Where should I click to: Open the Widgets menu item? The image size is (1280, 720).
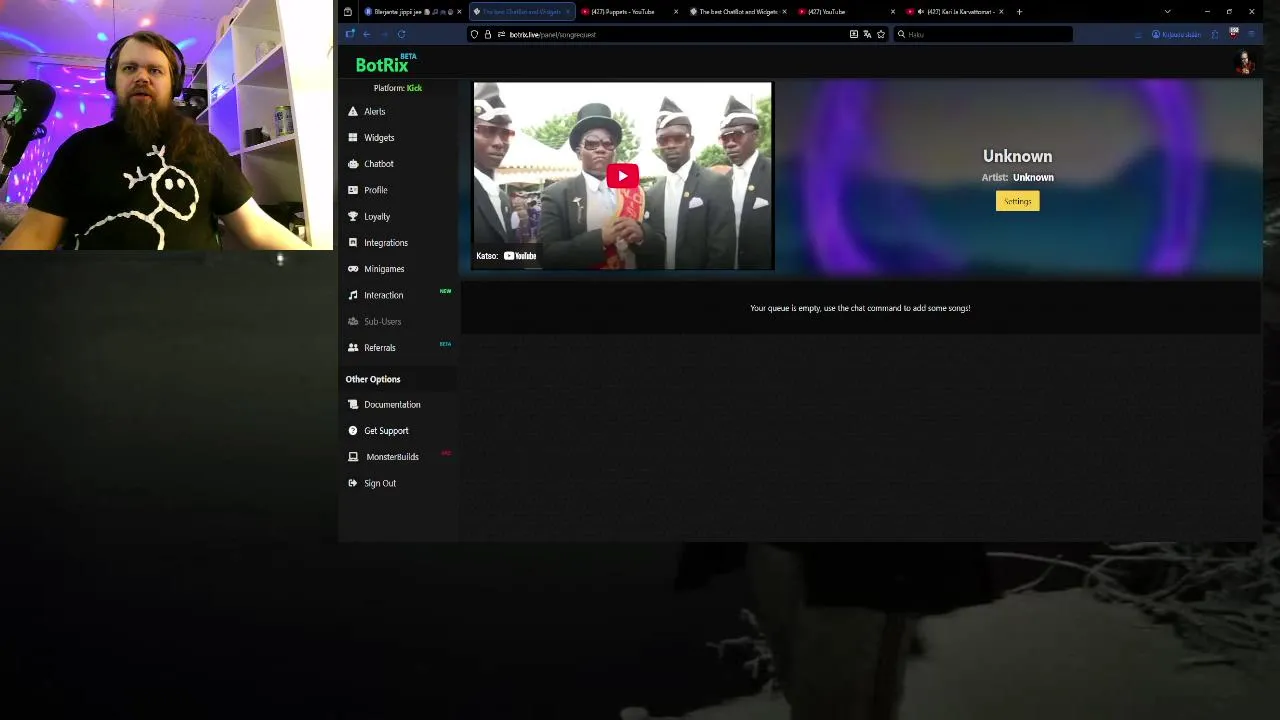click(379, 137)
